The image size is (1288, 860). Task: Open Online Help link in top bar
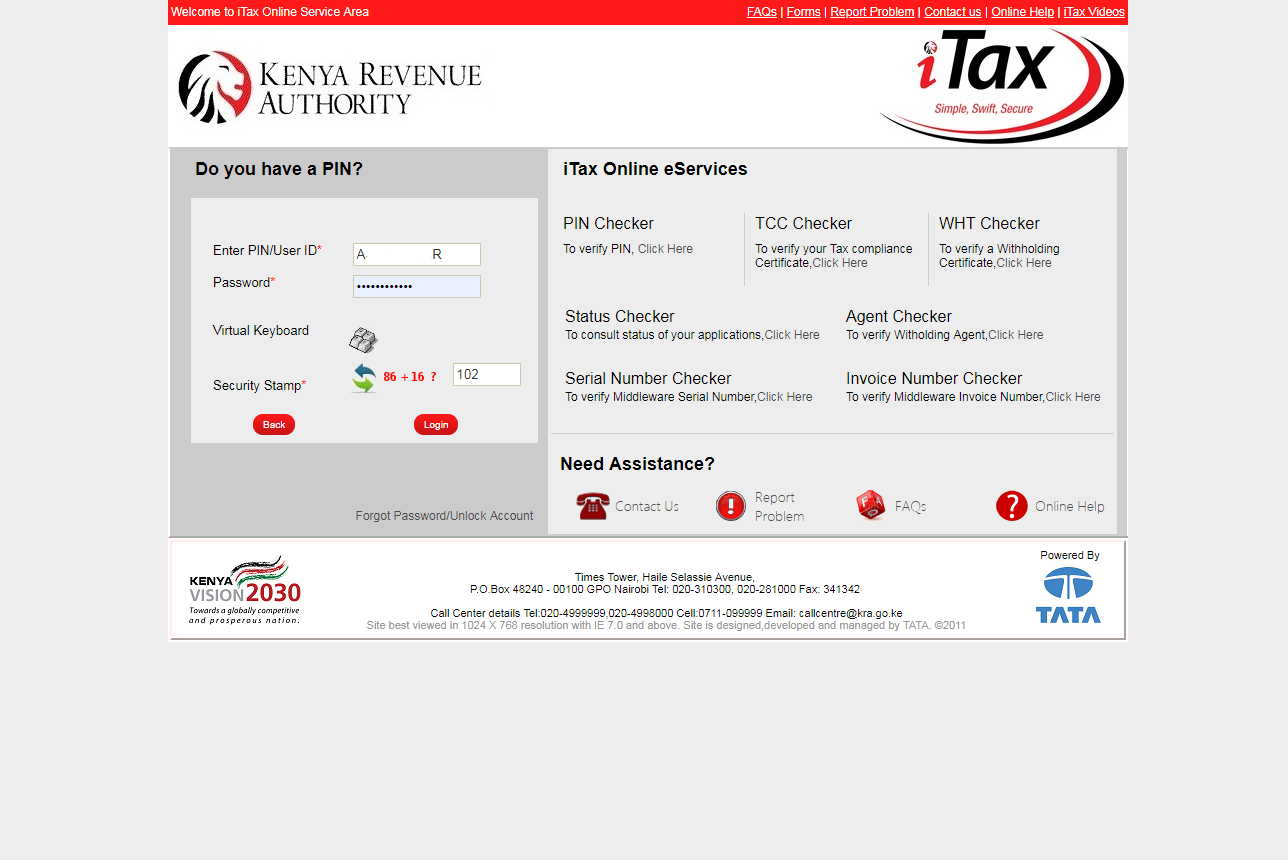tap(1022, 12)
